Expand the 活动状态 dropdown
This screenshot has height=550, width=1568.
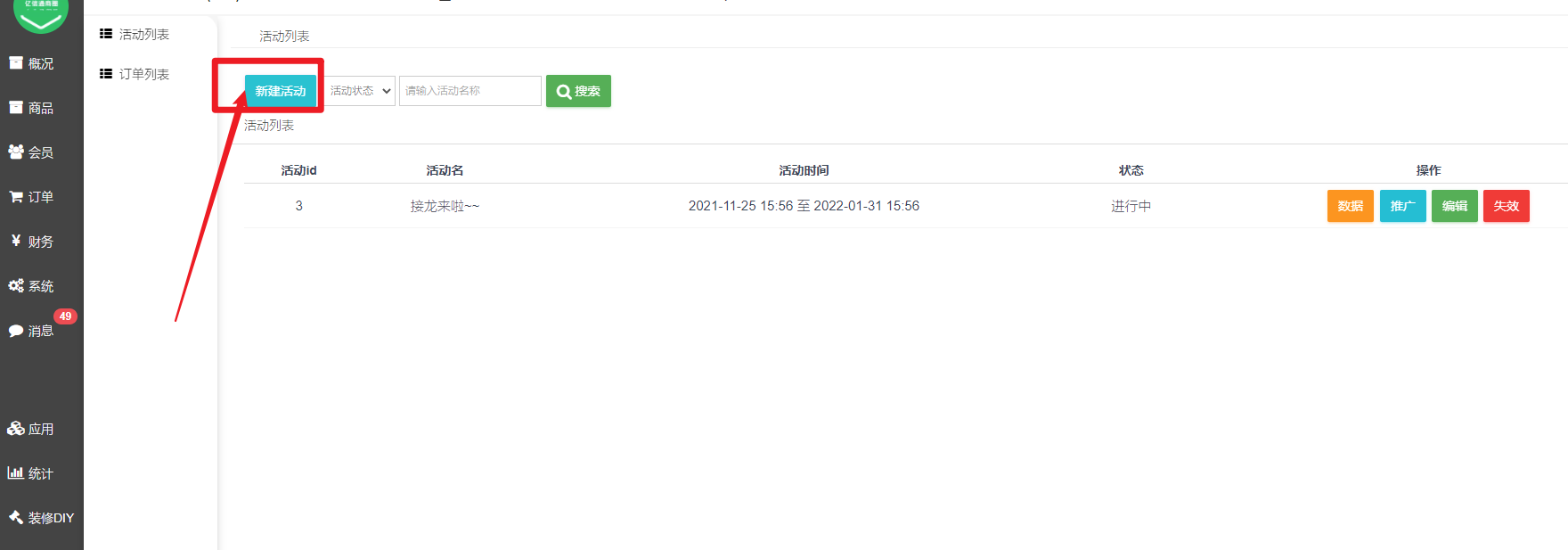(360, 91)
